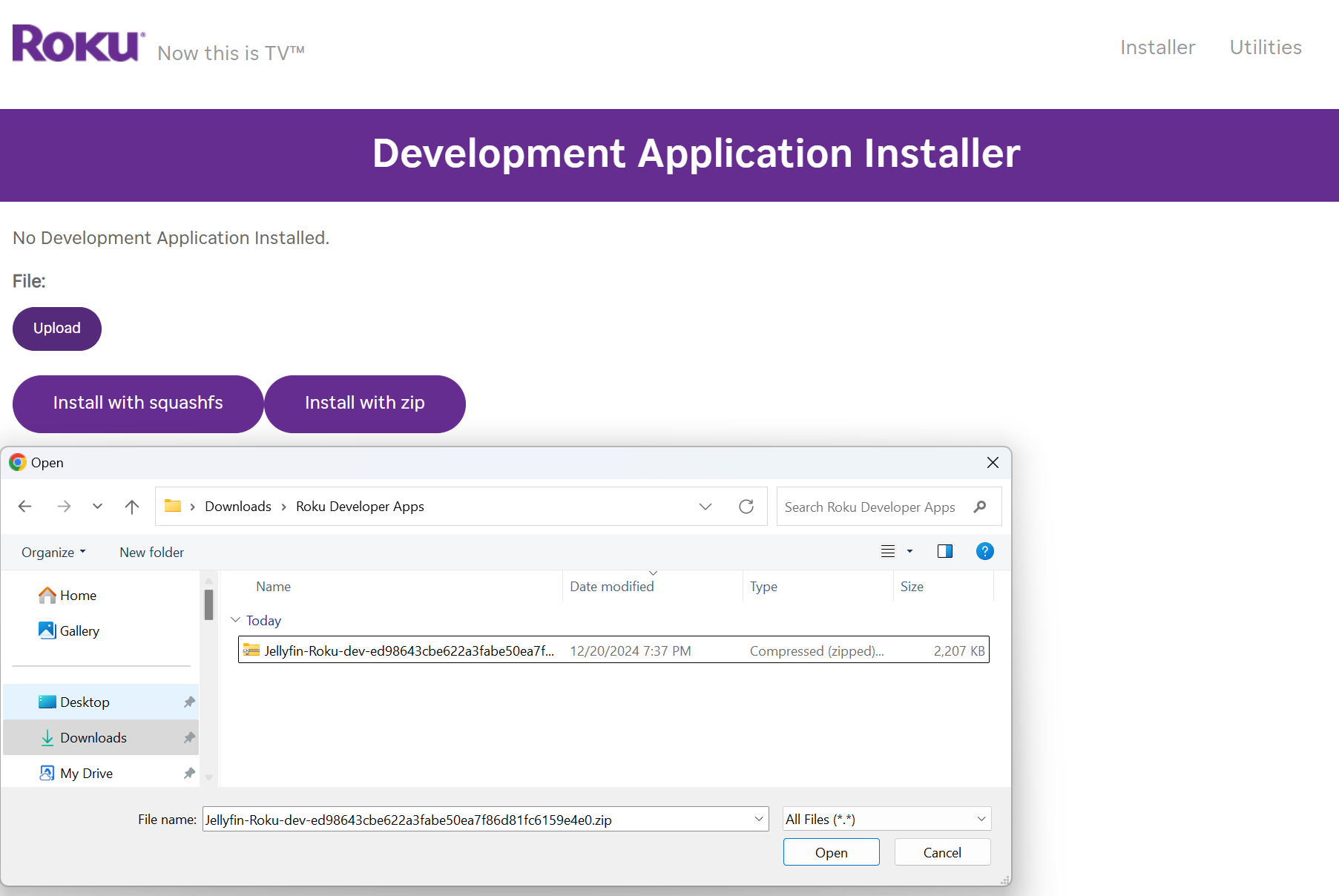Open the file dialog help icon
1339x896 pixels.
(x=984, y=551)
